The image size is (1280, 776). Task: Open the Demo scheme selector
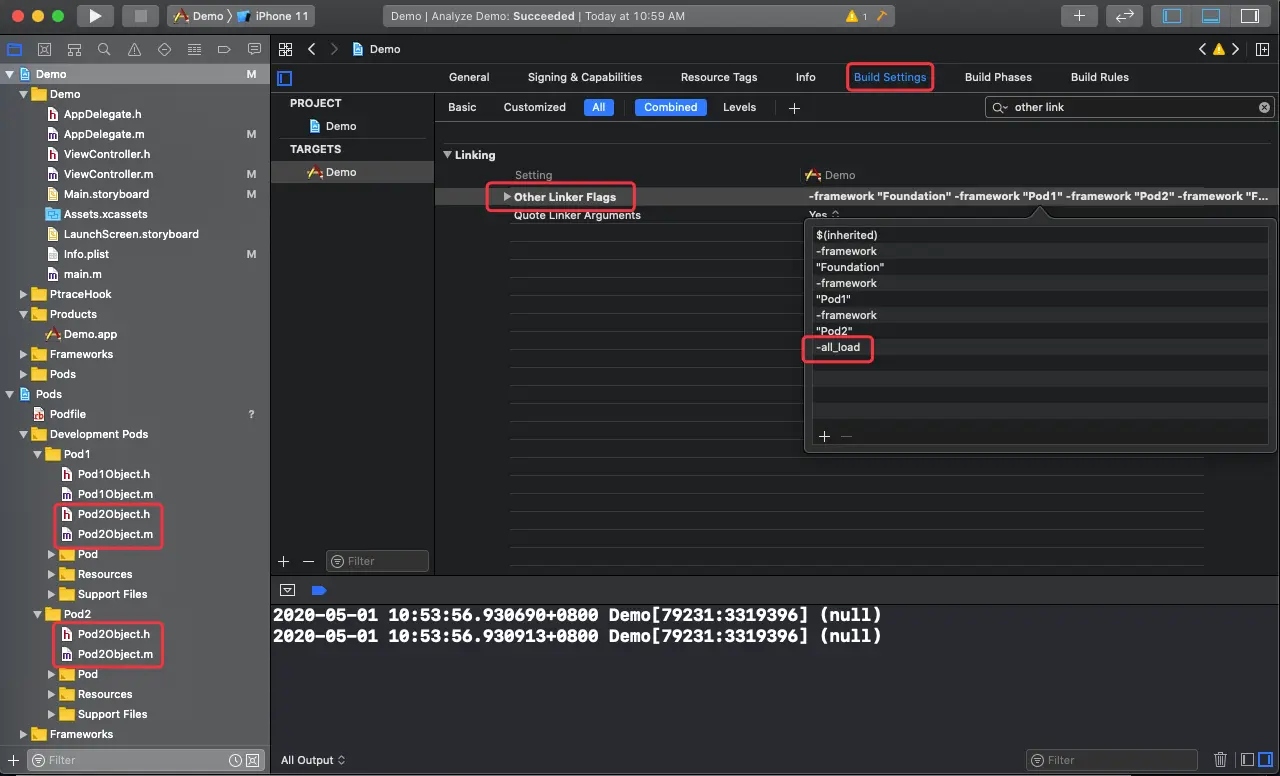tap(199, 16)
